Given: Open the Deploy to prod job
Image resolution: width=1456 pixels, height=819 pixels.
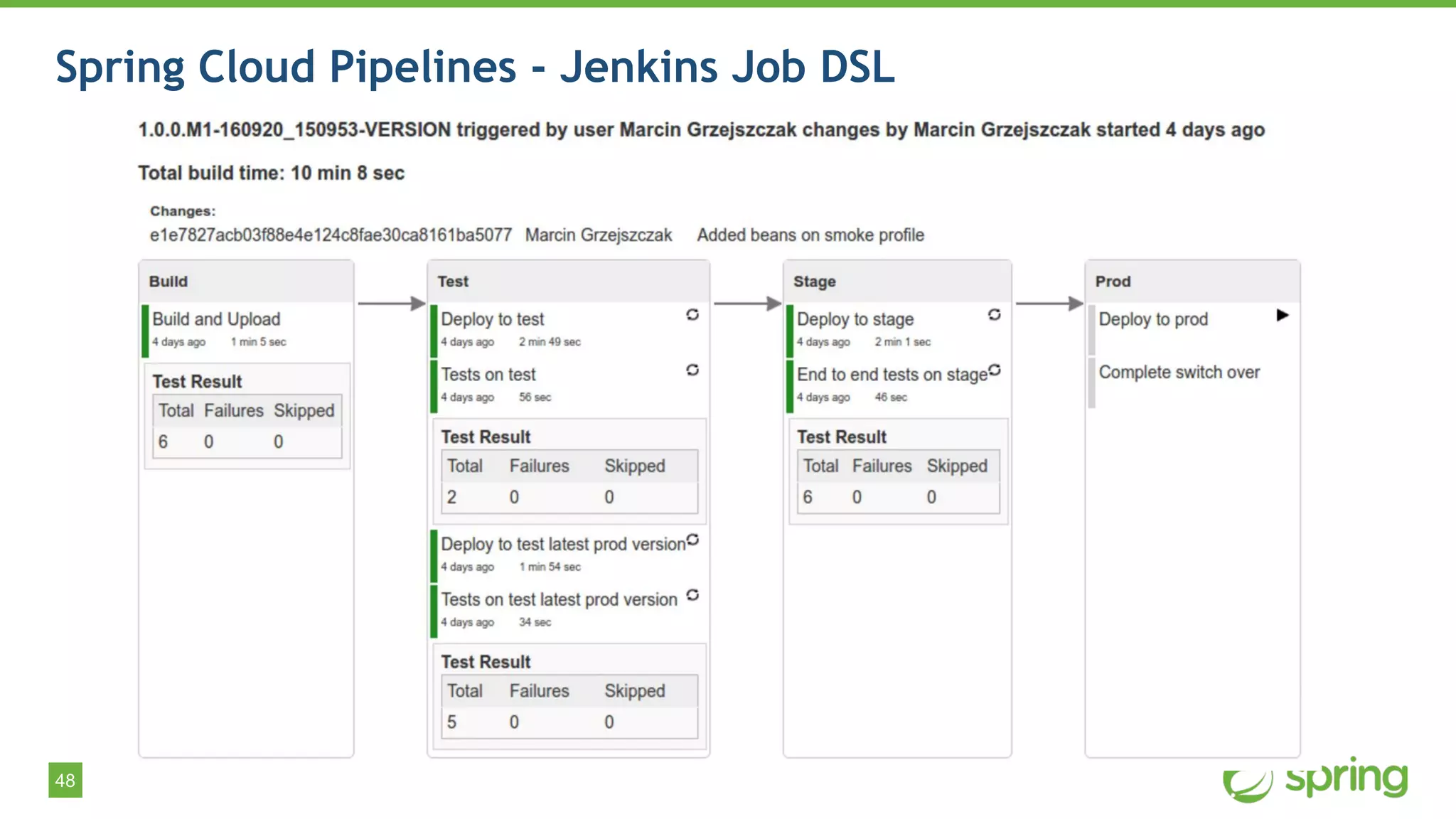Looking at the screenshot, I should [1153, 319].
